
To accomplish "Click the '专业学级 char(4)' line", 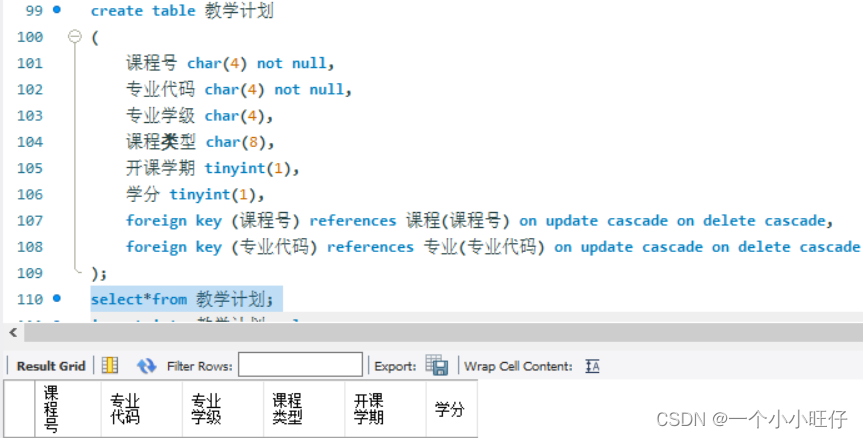I will point(199,116).
